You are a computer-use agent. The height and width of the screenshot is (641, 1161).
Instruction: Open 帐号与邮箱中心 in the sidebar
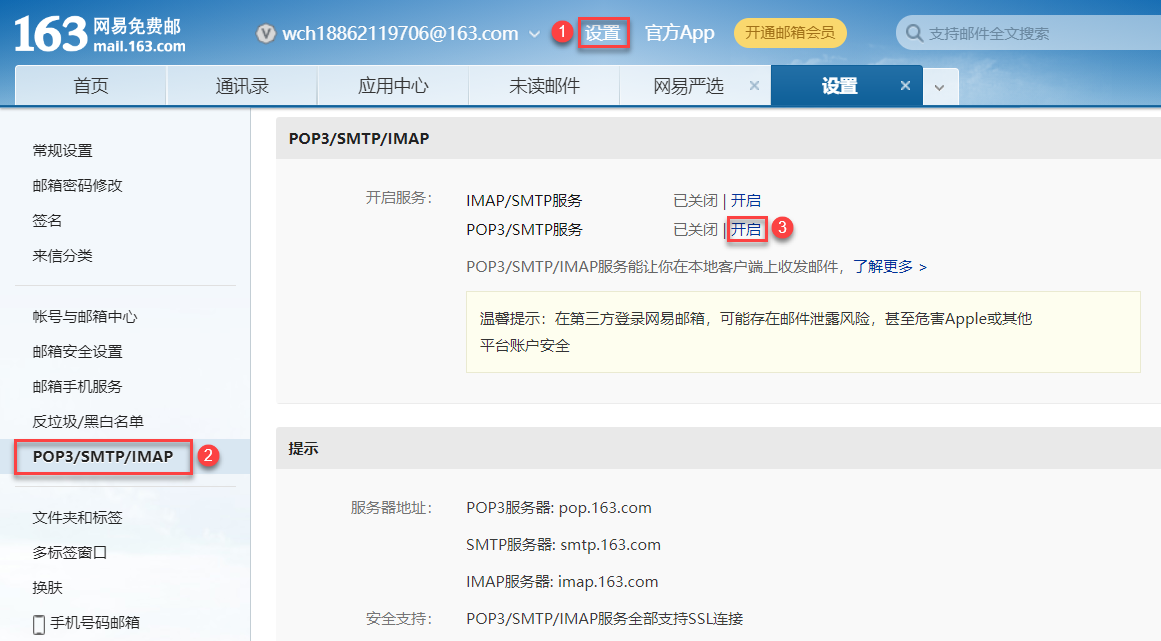click(84, 316)
